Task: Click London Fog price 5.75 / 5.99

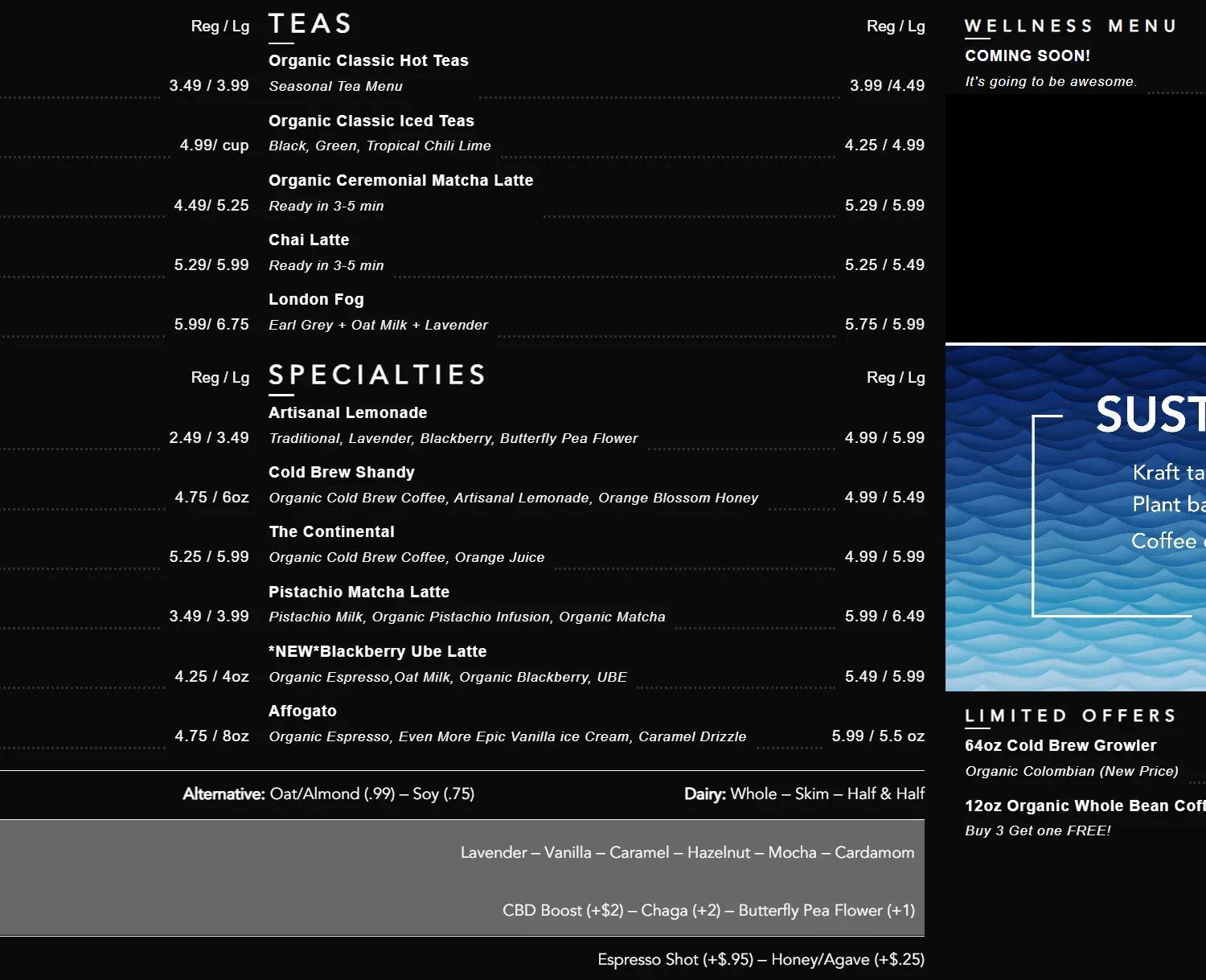Action: [x=884, y=324]
